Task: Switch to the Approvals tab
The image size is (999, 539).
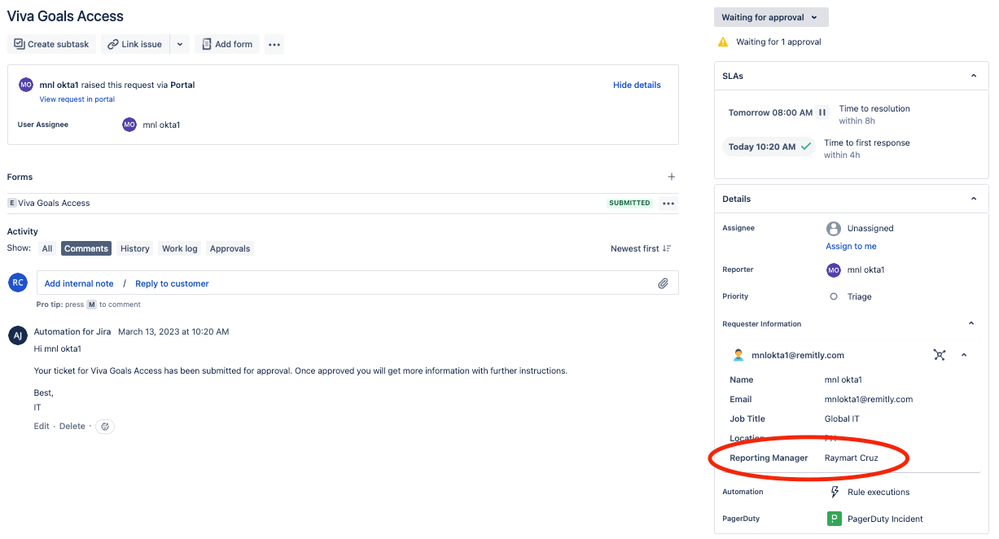Action: pyautogui.click(x=229, y=248)
